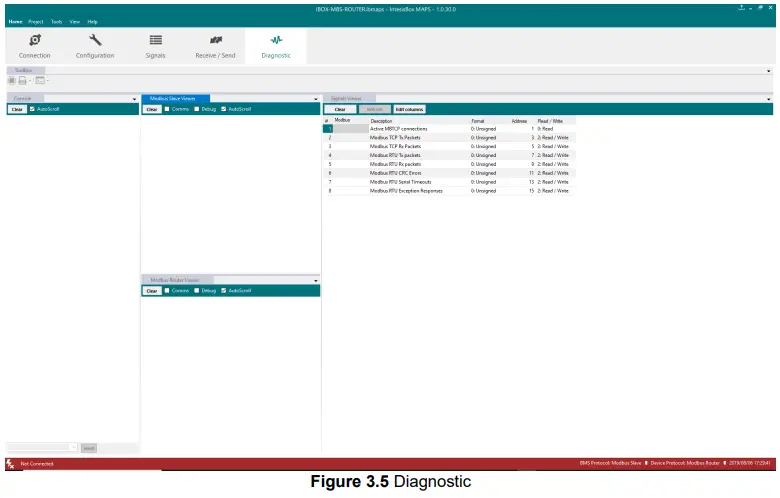Select row 'Modbus TCP Tx Packets'
The height and width of the screenshot is (498, 780).
pyautogui.click(x=449, y=138)
